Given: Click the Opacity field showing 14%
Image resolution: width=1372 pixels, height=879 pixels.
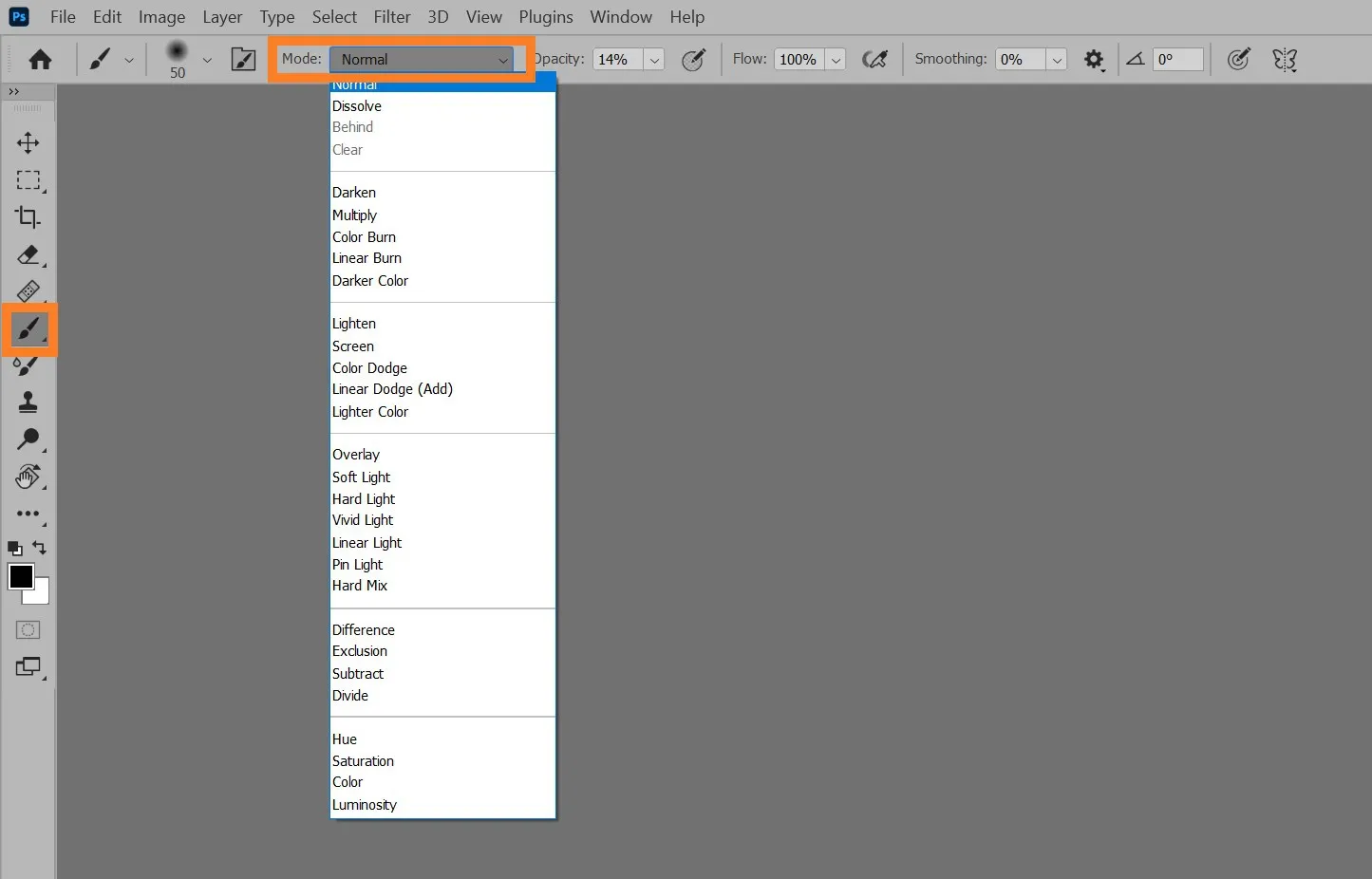Looking at the screenshot, I should coord(617,60).
